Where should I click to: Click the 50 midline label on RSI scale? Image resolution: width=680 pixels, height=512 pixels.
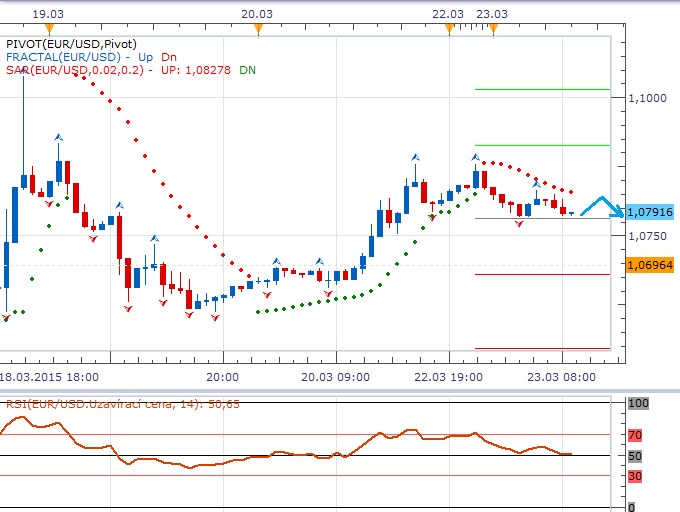[x=636, y=456]
